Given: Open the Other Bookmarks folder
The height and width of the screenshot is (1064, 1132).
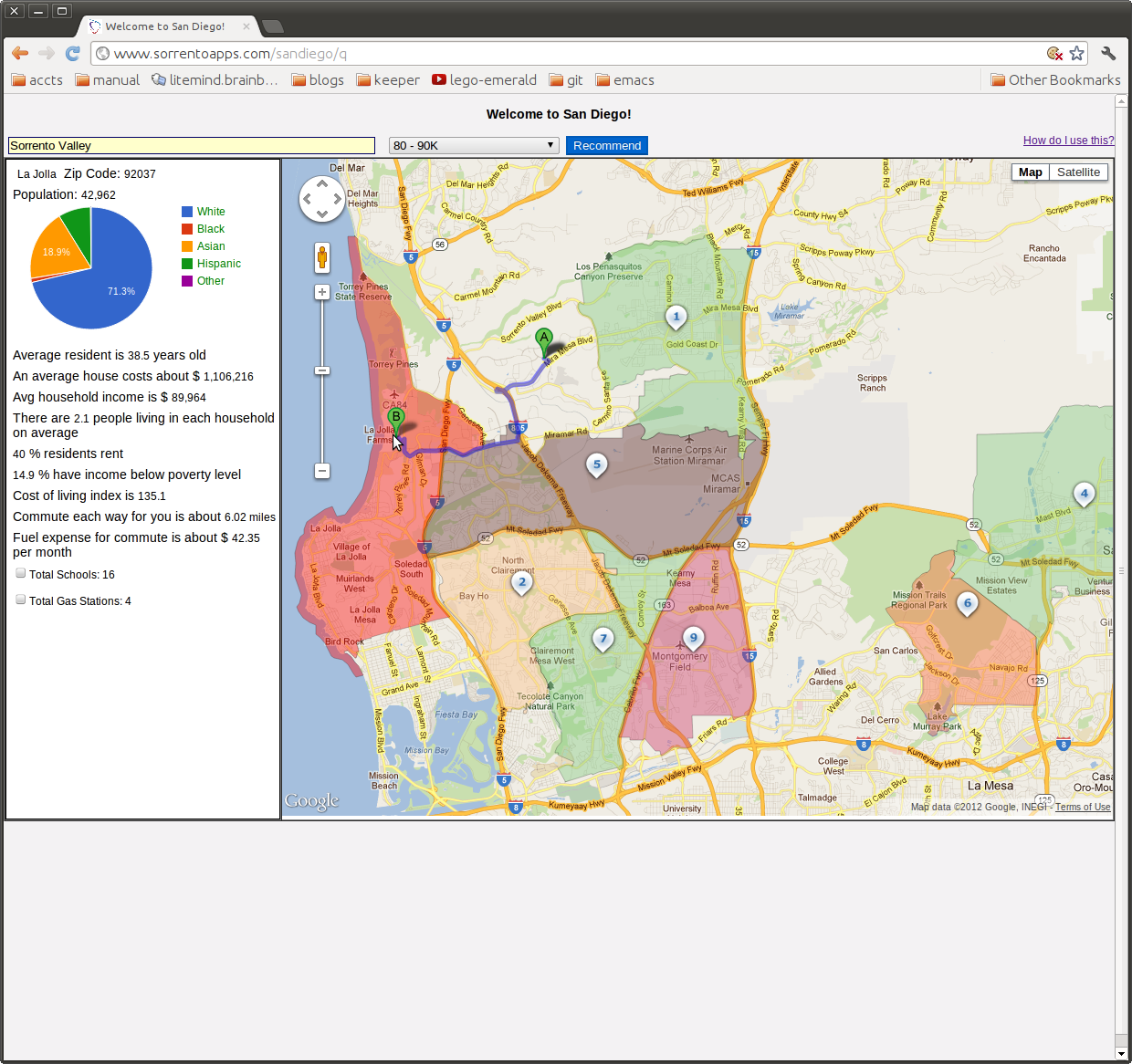Looking at the screenshot, I should tap(1055, 80).
